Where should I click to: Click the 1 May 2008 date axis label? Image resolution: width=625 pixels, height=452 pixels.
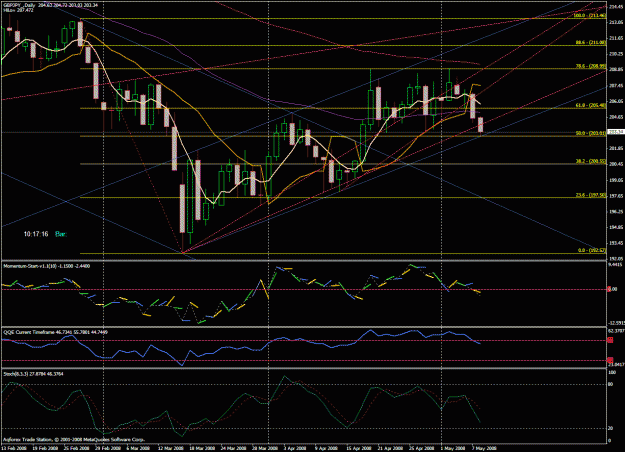click(453, 448)
